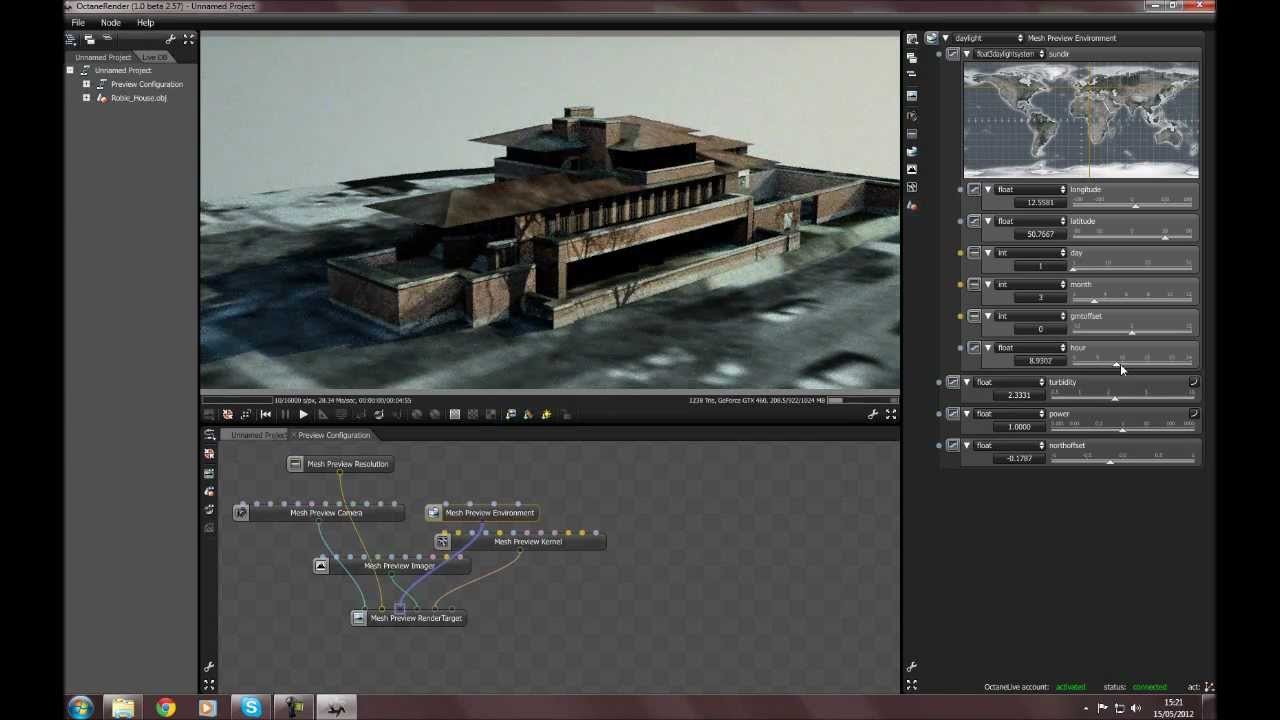Screen dimensions: 1280x720
Task: Select Robie_House.obj in the outliner
Action: click(139, 98)
